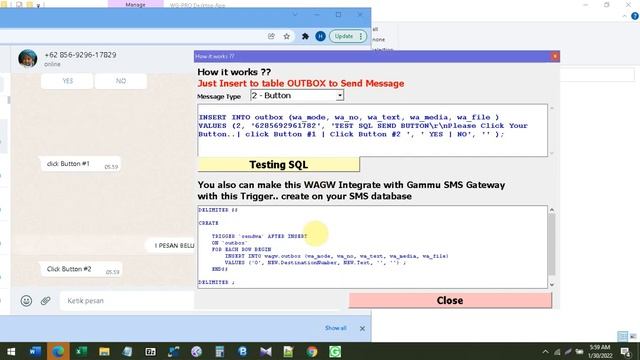Click the Ketik pesan message field
Viewport: 640px width, 360px height.
pyautogui.click(x=127, y=301)
